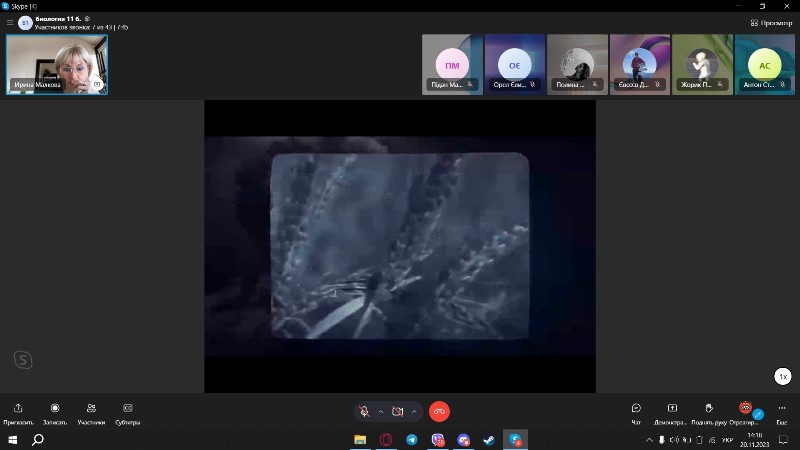Select participant tile with red jacket avatar
This screenshot has height=450, width=800.
coord(639,64)
